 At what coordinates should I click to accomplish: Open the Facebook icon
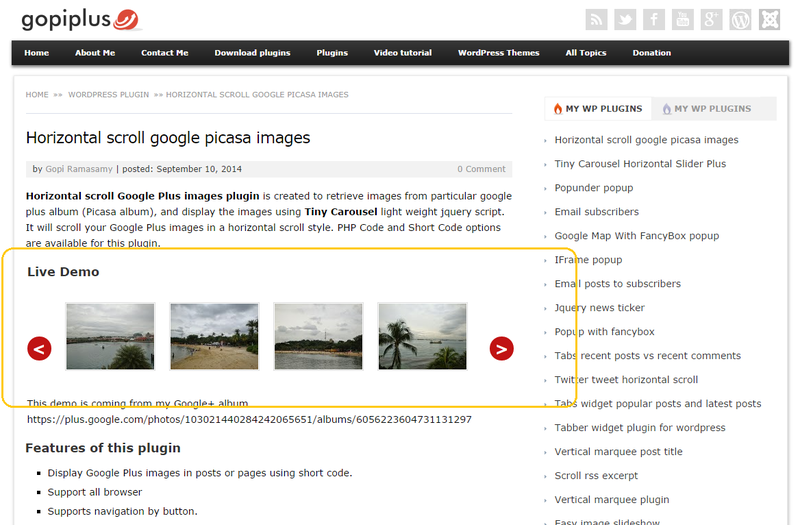click(x=654, y=20)
